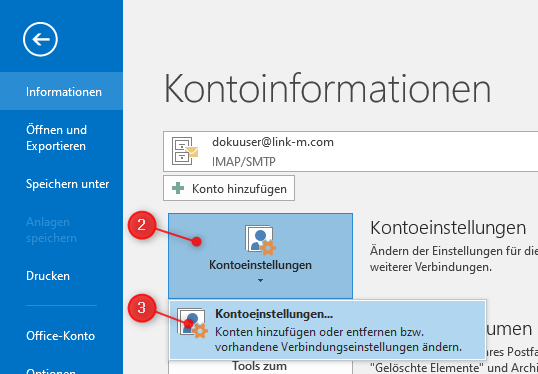
Task: Click the red step marker numbered 2
Action: (142, 225)
